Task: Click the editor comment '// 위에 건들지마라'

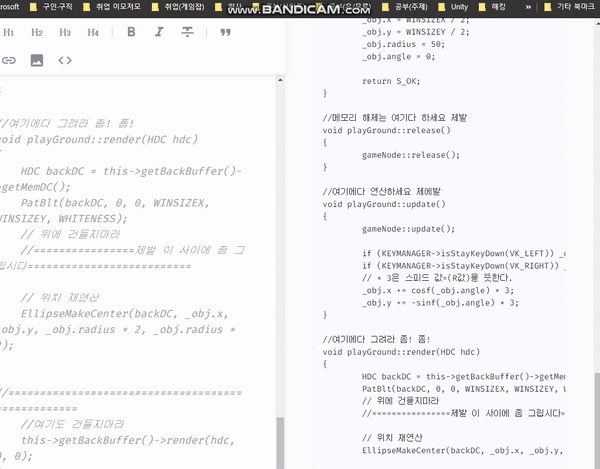Action: (x=70, y=234)
